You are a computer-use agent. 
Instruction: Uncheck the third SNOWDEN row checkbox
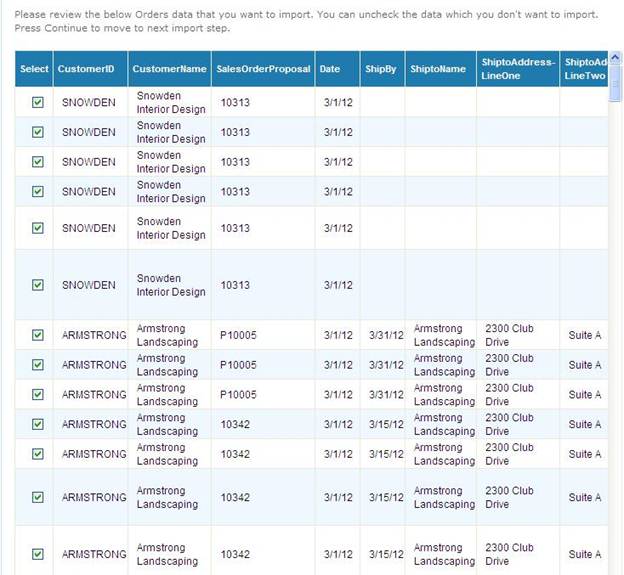[38, 162]
